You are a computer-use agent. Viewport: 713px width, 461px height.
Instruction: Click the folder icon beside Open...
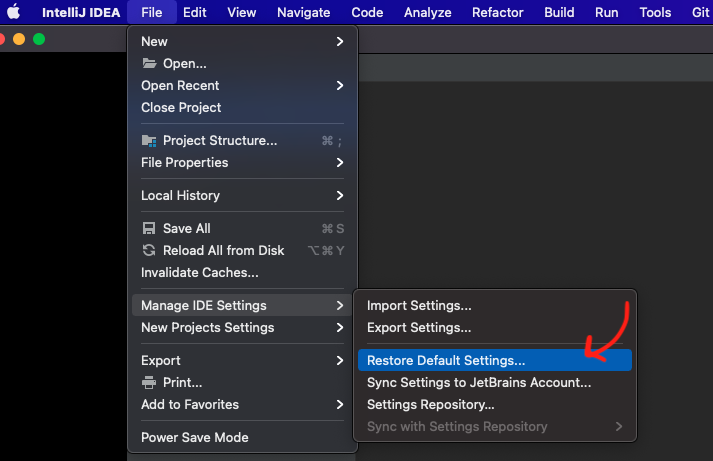(149, 63)
